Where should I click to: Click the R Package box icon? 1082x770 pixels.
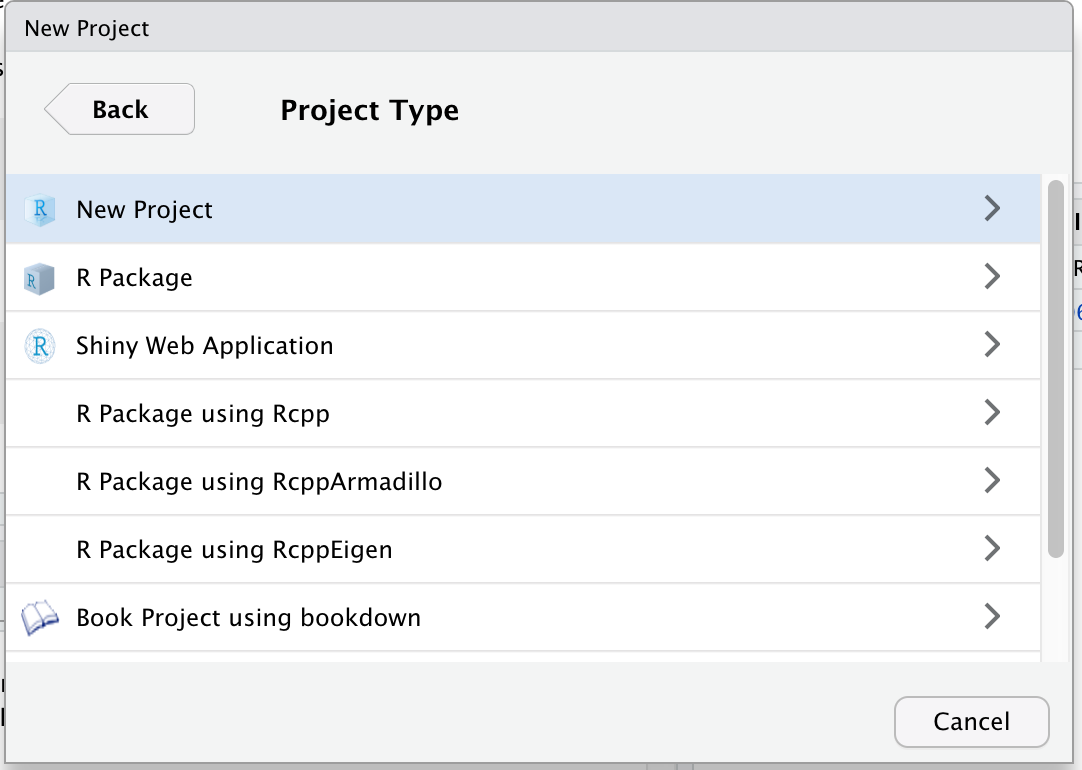(39, 278)
